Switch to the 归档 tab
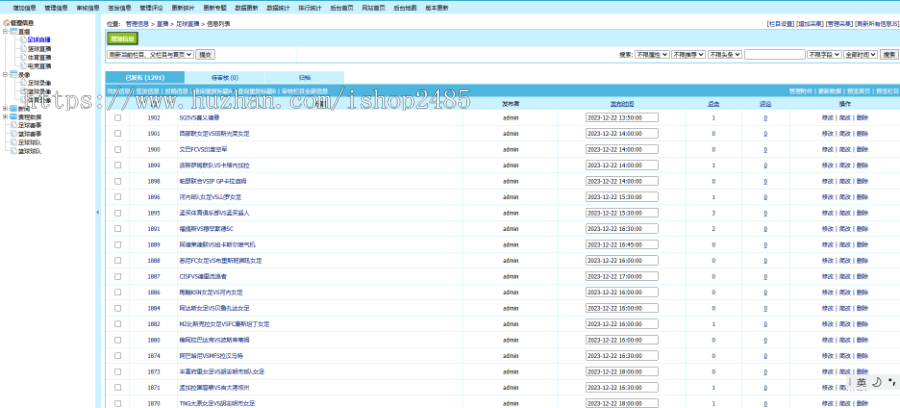 (305, 77)
